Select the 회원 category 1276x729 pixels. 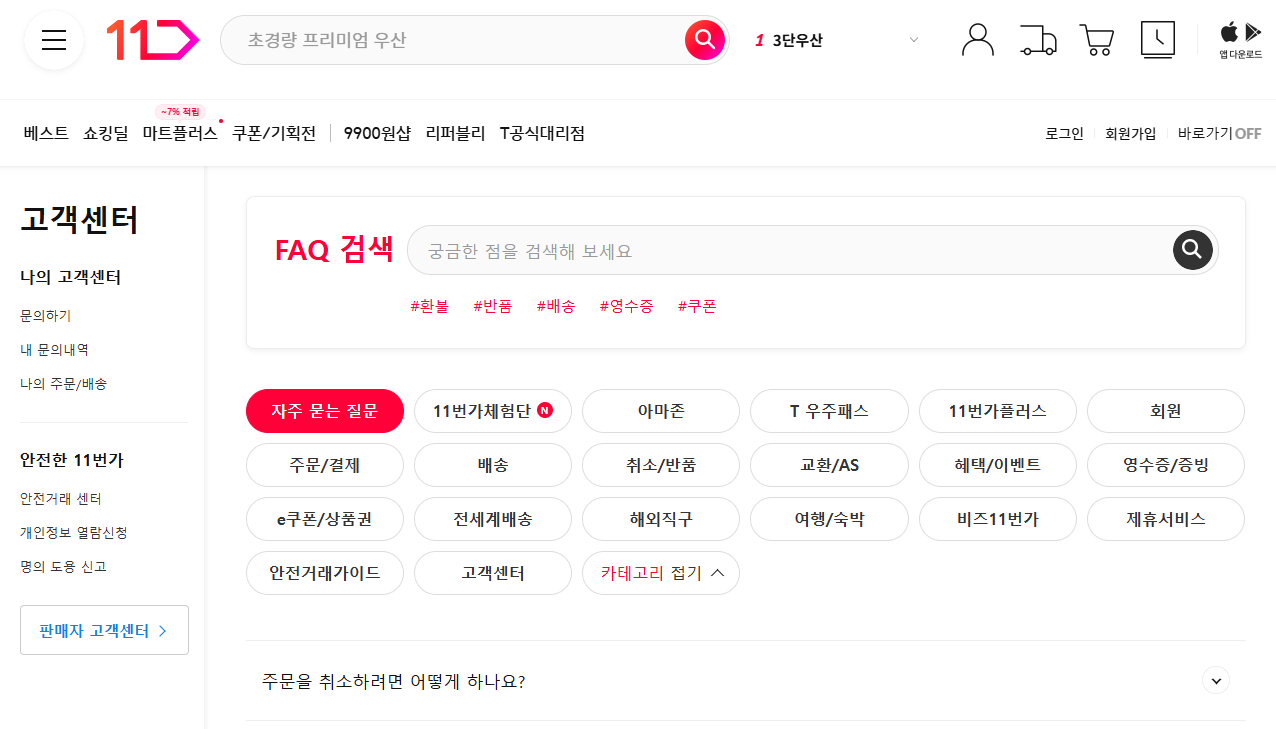point(1166,411)
